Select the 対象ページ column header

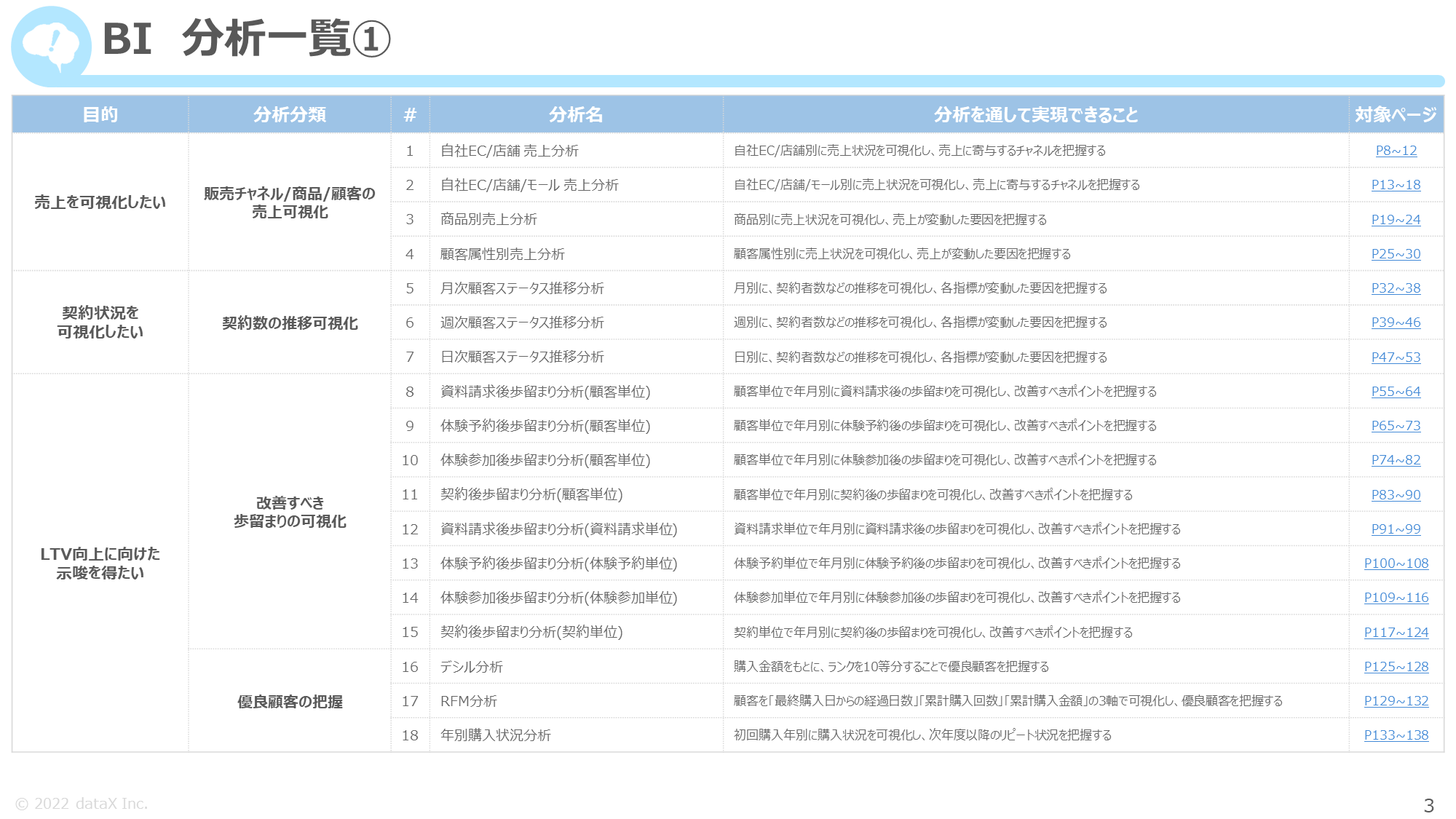click(x=1396, y=114)
